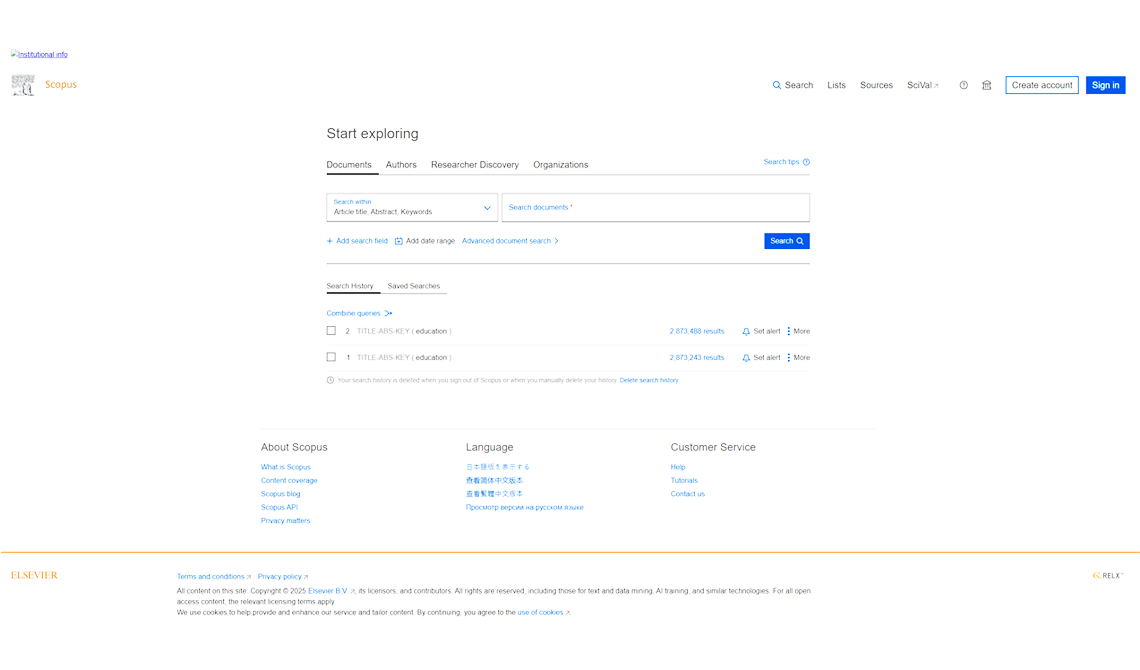Click the Elsevier footer logo
The width and height of the screenshot is (1140, 670).
[34, 576]
